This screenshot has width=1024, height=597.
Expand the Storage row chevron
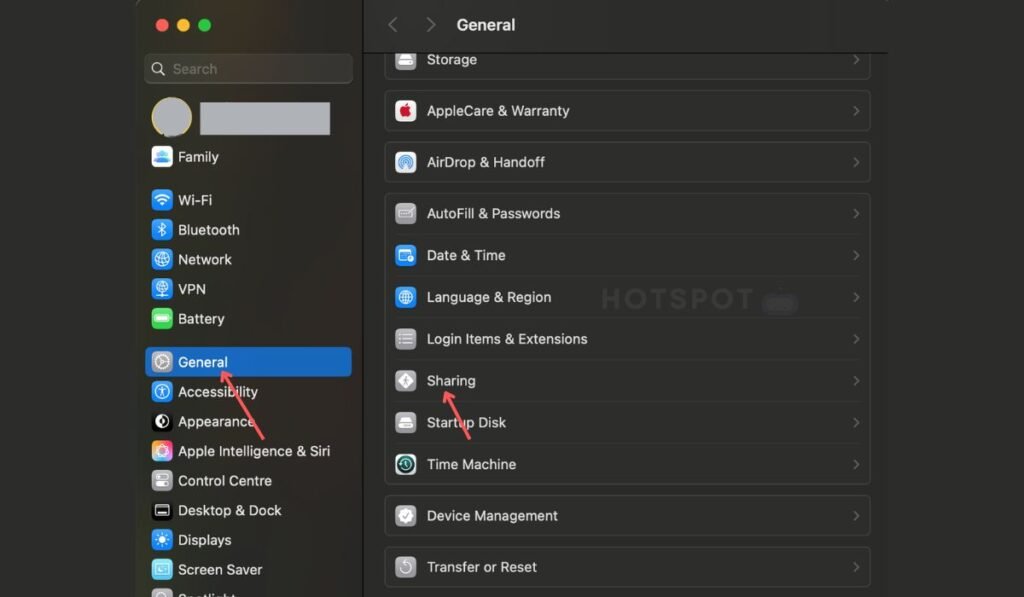click(857, 60)
